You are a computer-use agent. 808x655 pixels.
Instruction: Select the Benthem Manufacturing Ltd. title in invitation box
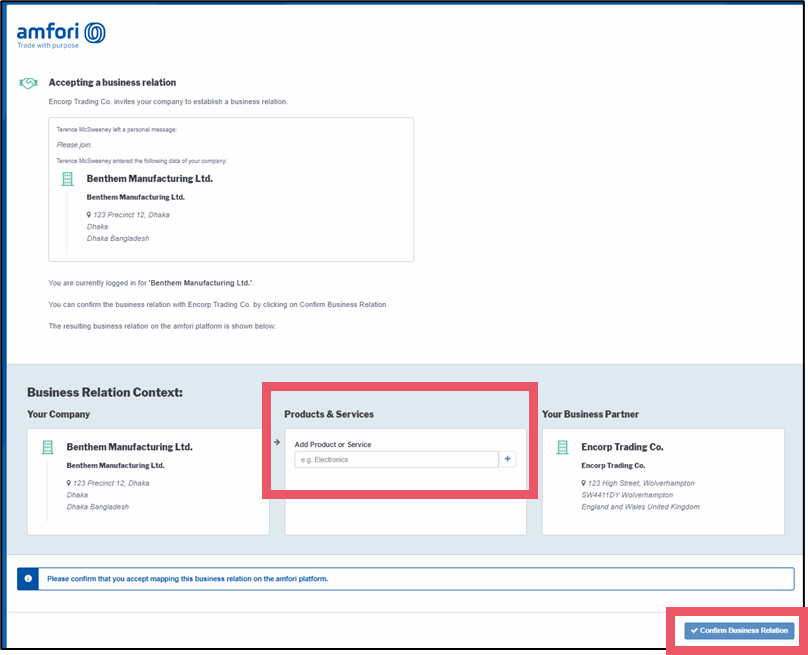(x=149, y=179)
